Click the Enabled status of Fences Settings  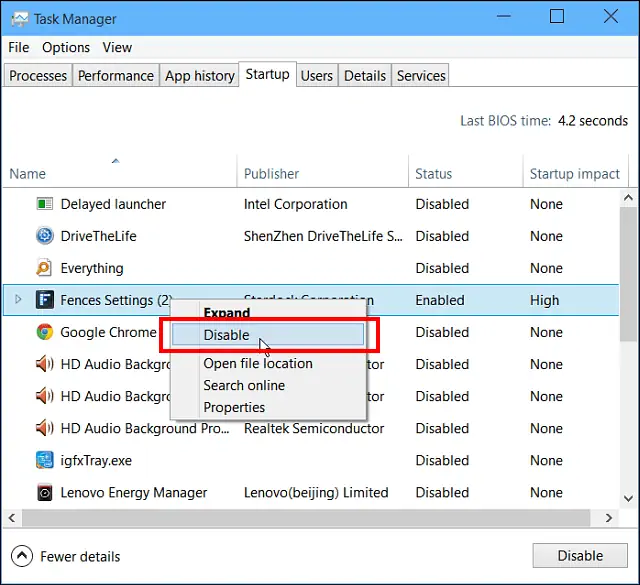[x=440, y=300]
